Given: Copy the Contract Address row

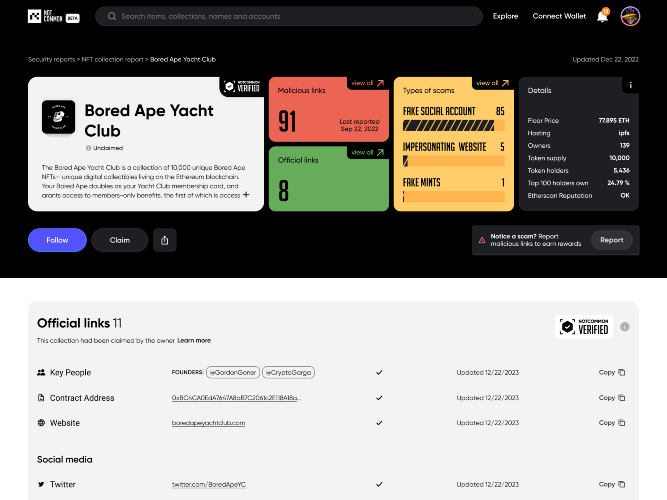Looking at the screenshot, I should click(612, 397).
